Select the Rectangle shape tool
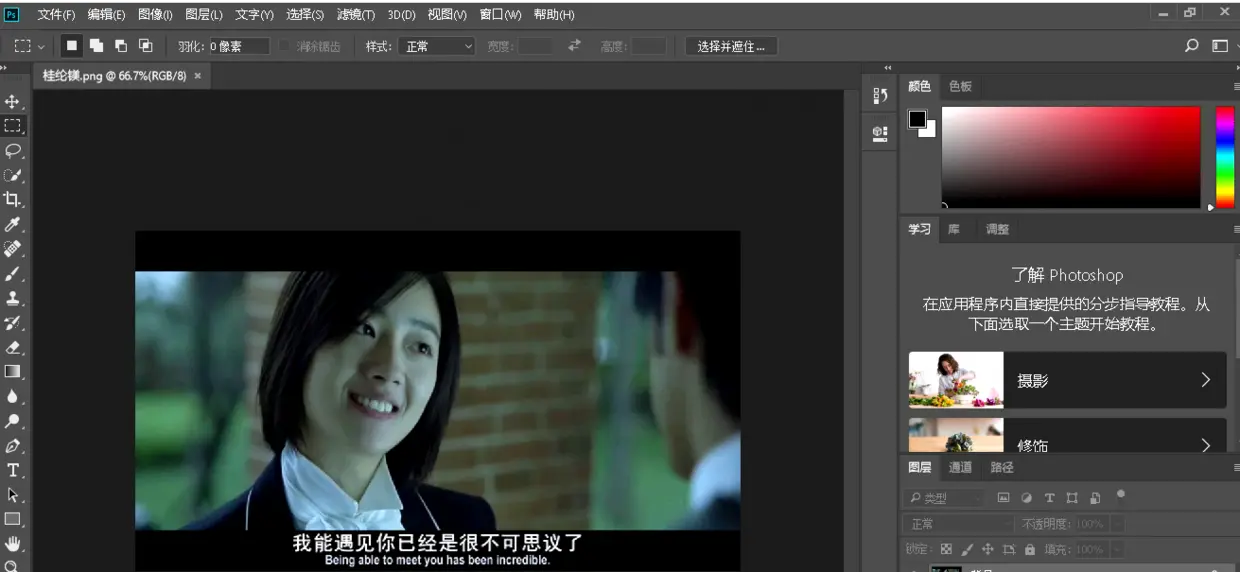This screenshot has width=1240, height=572. point(12,519)
